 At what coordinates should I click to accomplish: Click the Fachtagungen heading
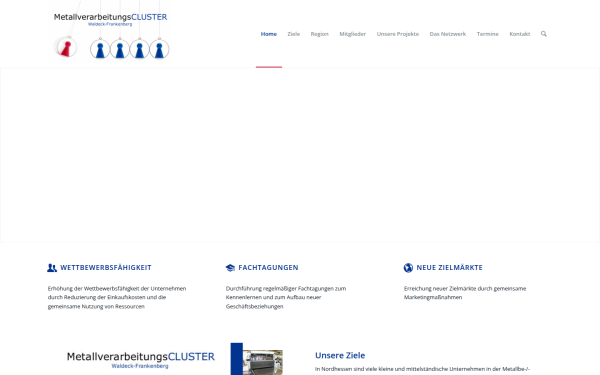click(x=268, y=268)
